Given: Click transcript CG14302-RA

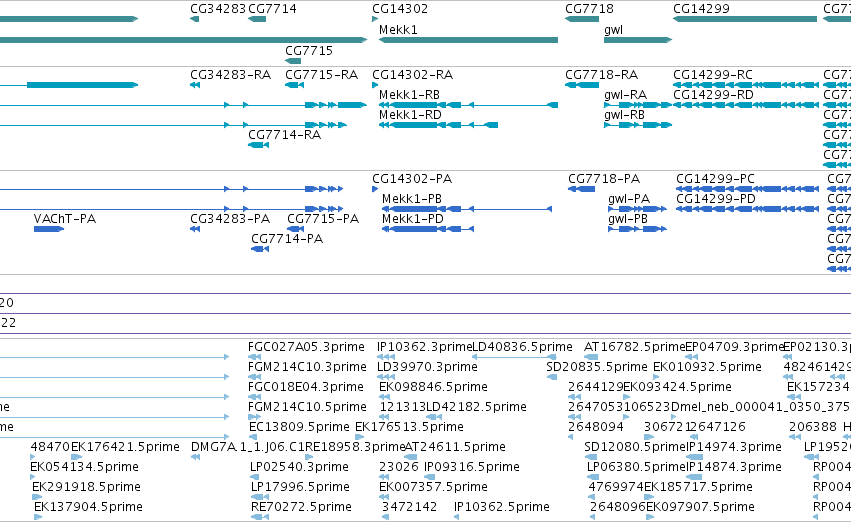Looking at the screenshot, I should tap(412, 75).
